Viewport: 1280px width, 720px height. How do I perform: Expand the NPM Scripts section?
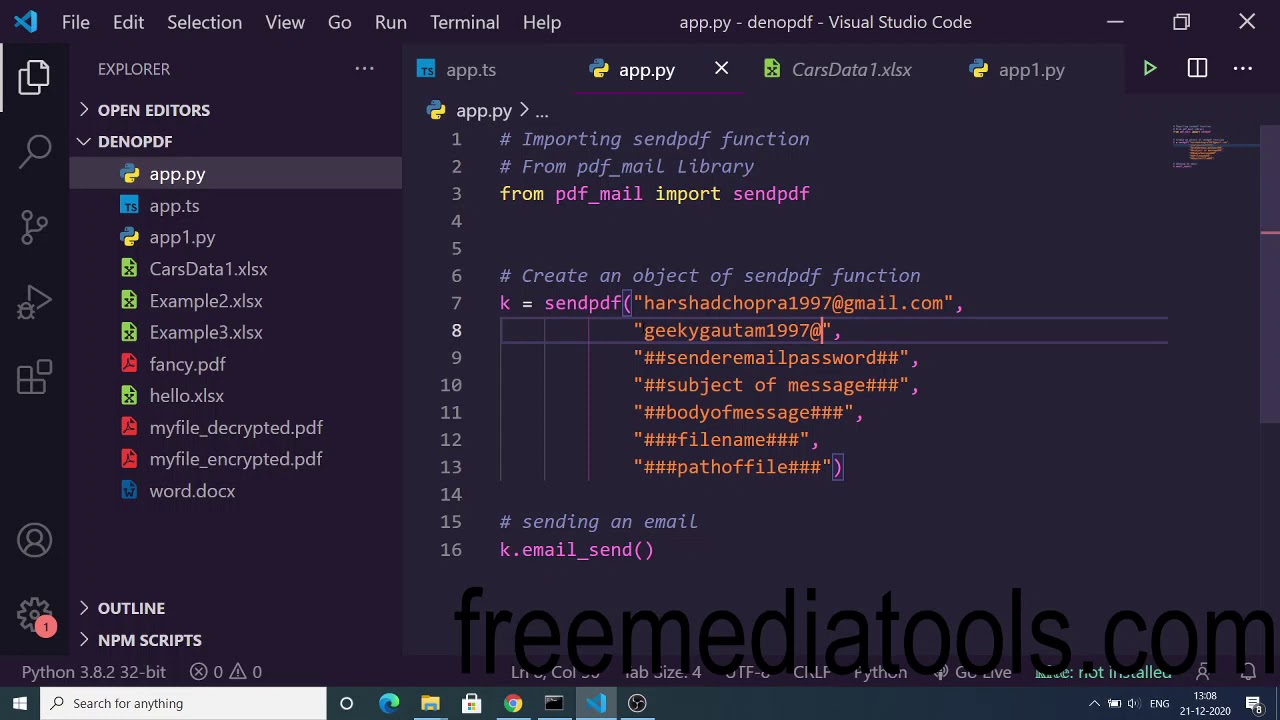(x=149, y=640)
